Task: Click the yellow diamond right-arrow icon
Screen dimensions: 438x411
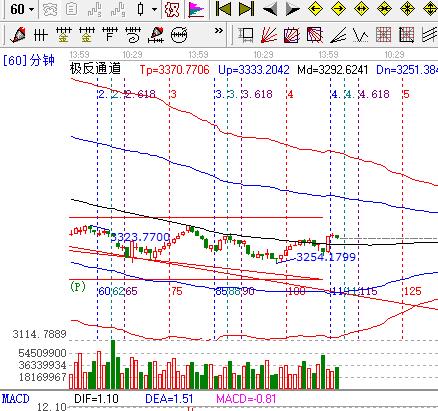Action: pos(338,9)
